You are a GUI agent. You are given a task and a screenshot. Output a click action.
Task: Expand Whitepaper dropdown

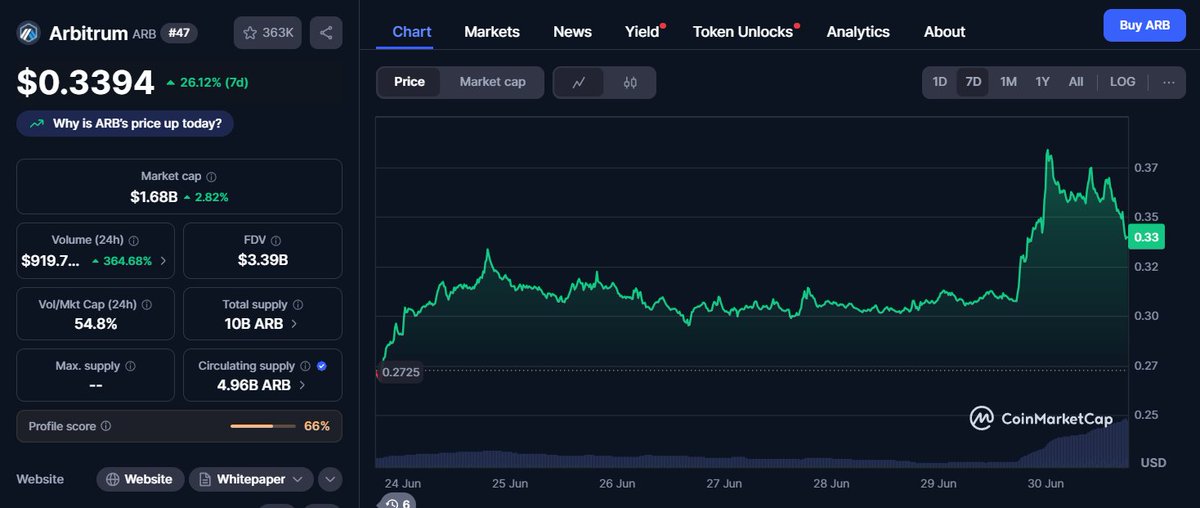tap(251, 479)
